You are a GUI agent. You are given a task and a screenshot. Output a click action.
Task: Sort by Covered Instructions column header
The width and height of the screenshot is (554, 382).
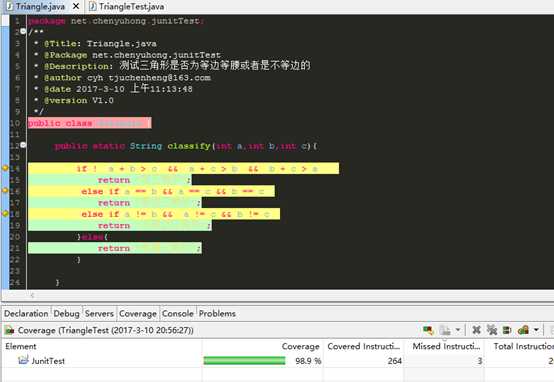[364, 346]
